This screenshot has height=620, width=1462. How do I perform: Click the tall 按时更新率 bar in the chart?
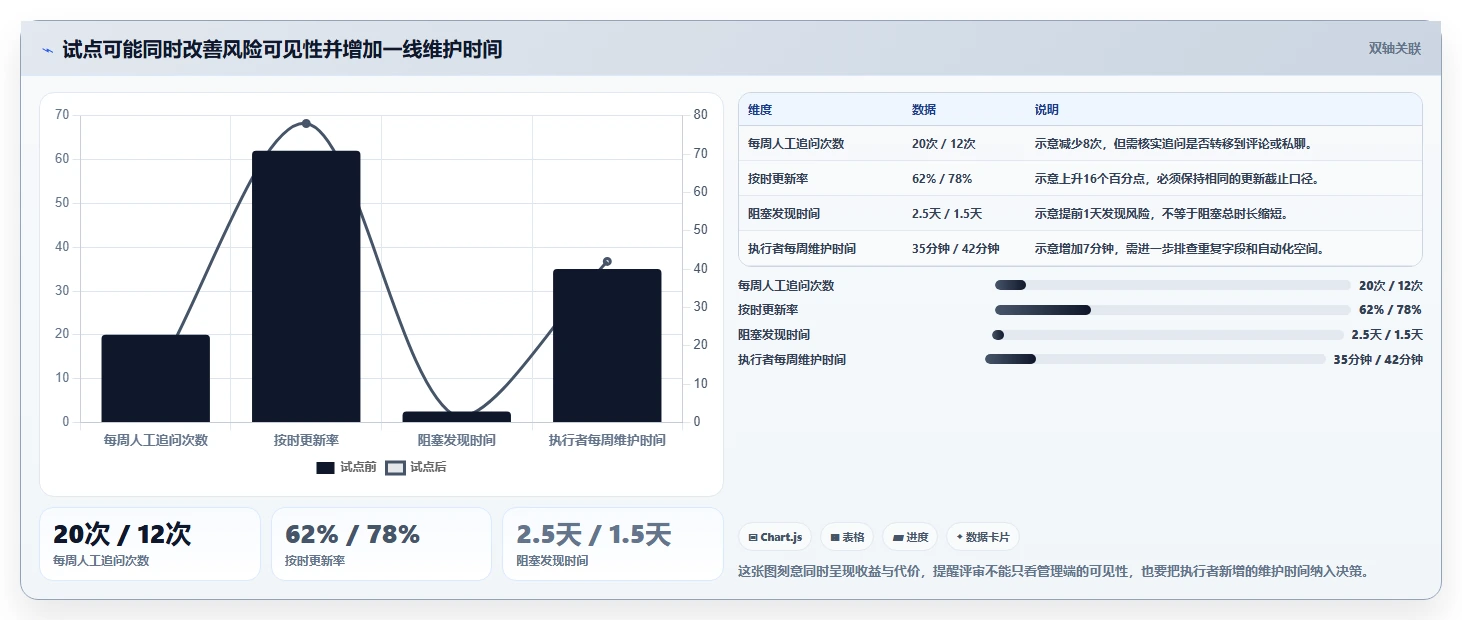pos(306,287)
